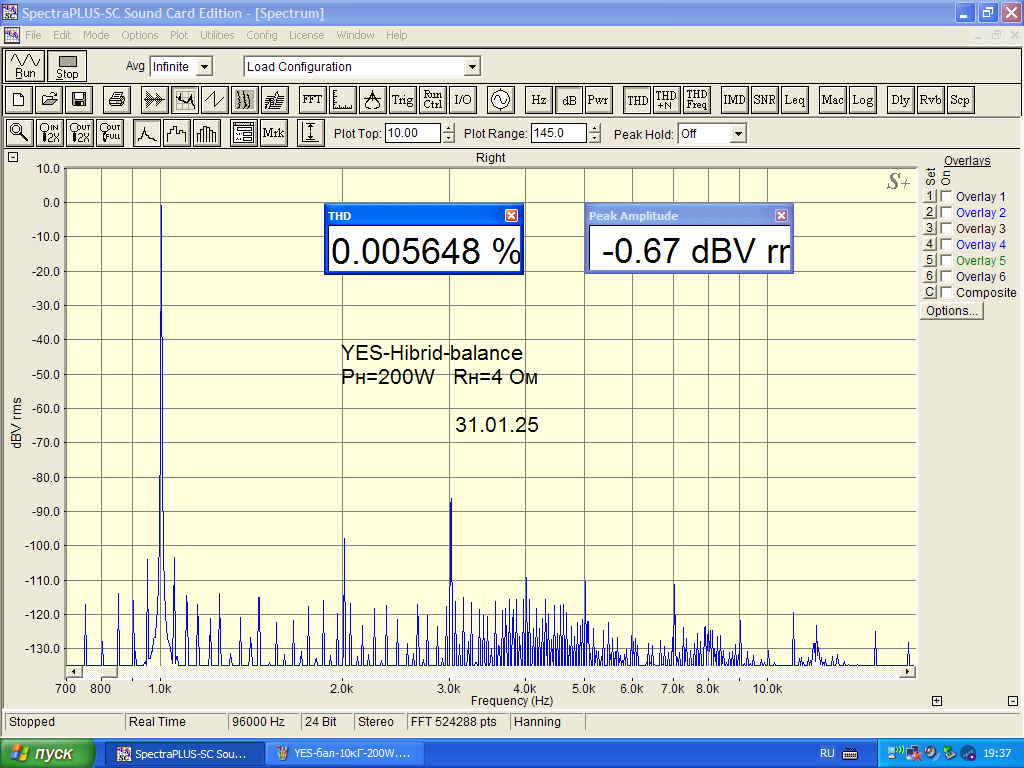
Task: Open the Mac macro utility
Action: coord(832,100)
